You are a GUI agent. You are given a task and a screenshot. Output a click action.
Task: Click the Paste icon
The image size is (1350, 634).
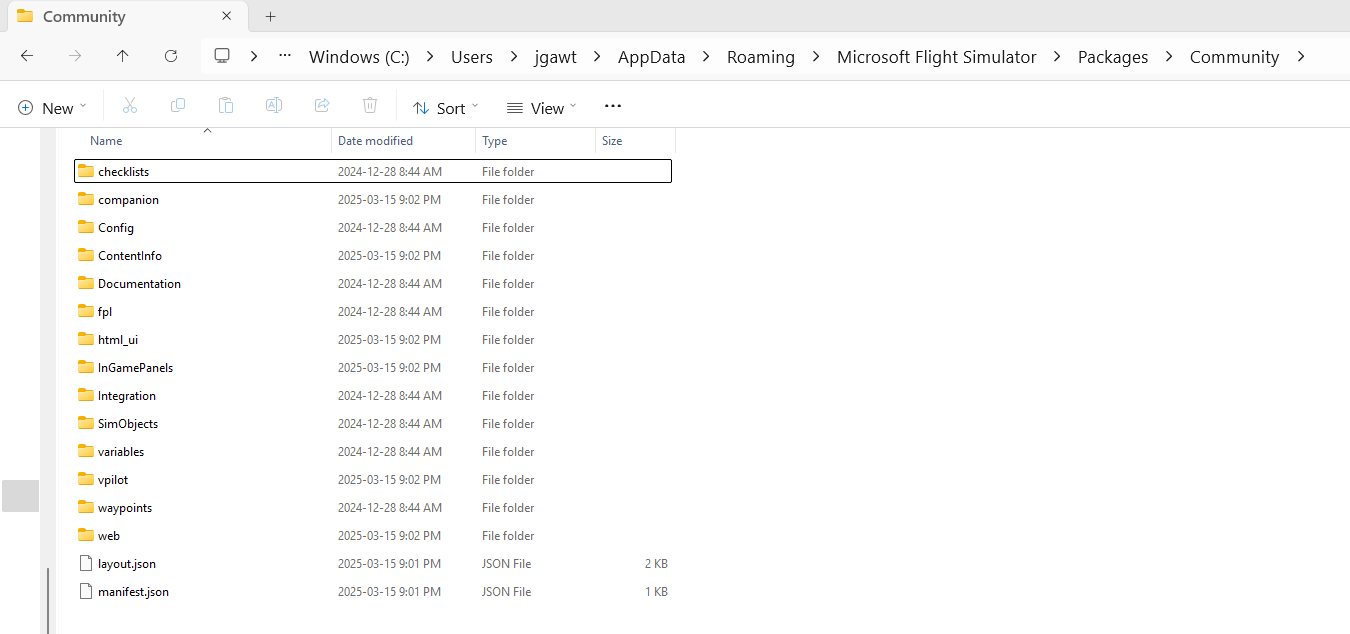pos(225,105)
